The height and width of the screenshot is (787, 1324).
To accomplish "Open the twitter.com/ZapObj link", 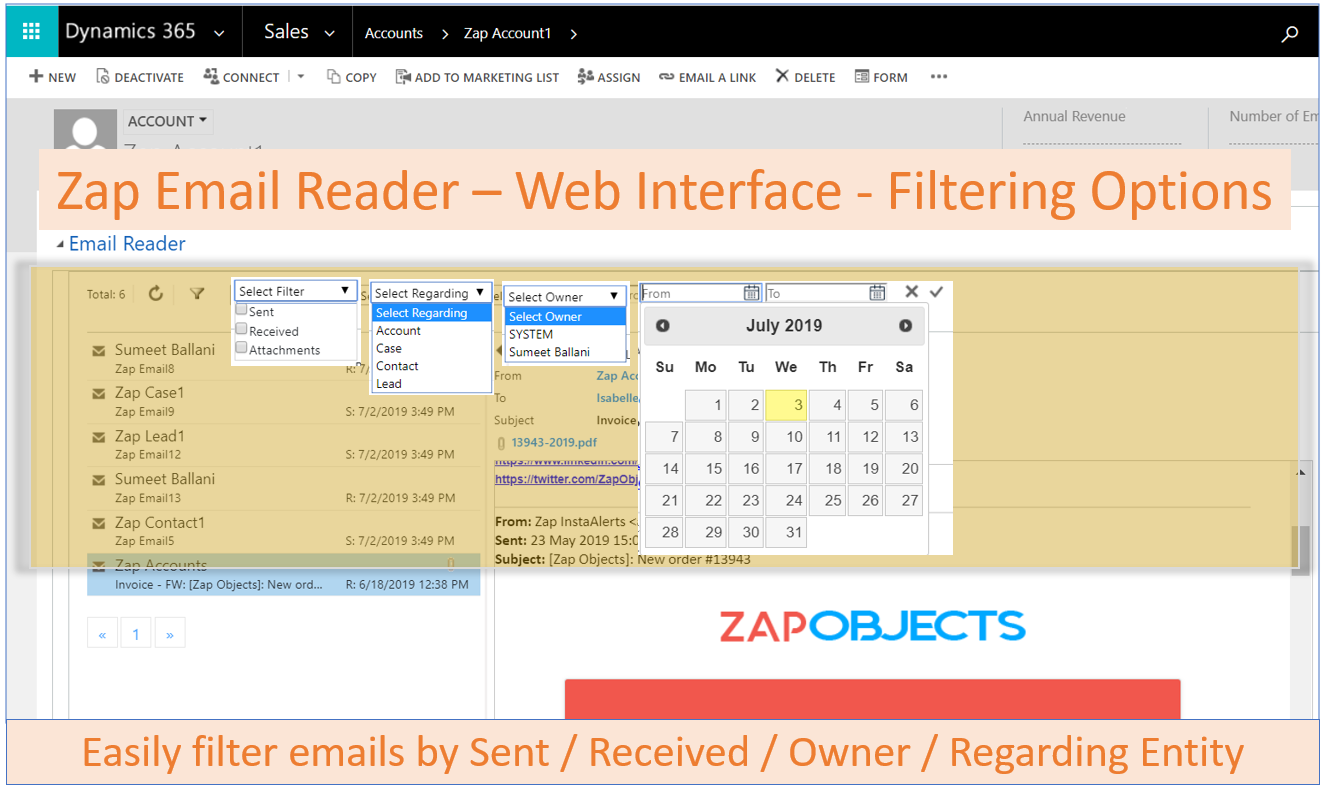I will tap(567, 479).
